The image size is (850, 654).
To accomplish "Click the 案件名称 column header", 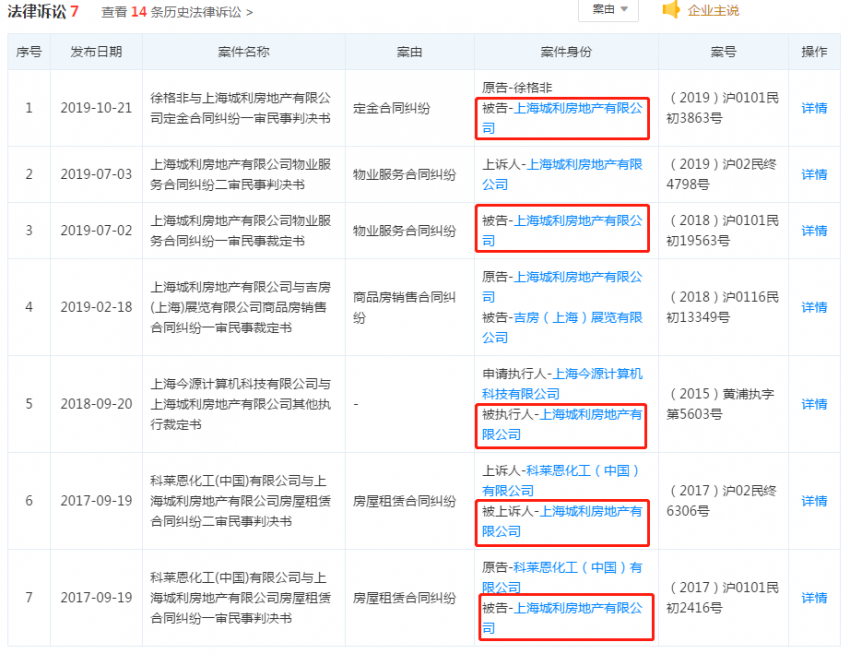I will pos(243,52).
